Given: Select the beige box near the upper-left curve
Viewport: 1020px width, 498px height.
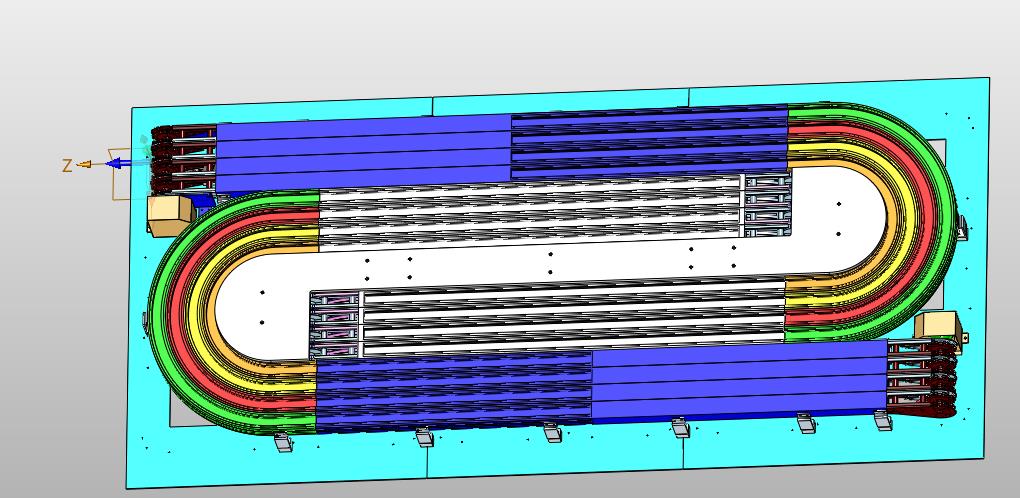Looking at the screenshot, I should pyautogui.click(x=170, y=215).
